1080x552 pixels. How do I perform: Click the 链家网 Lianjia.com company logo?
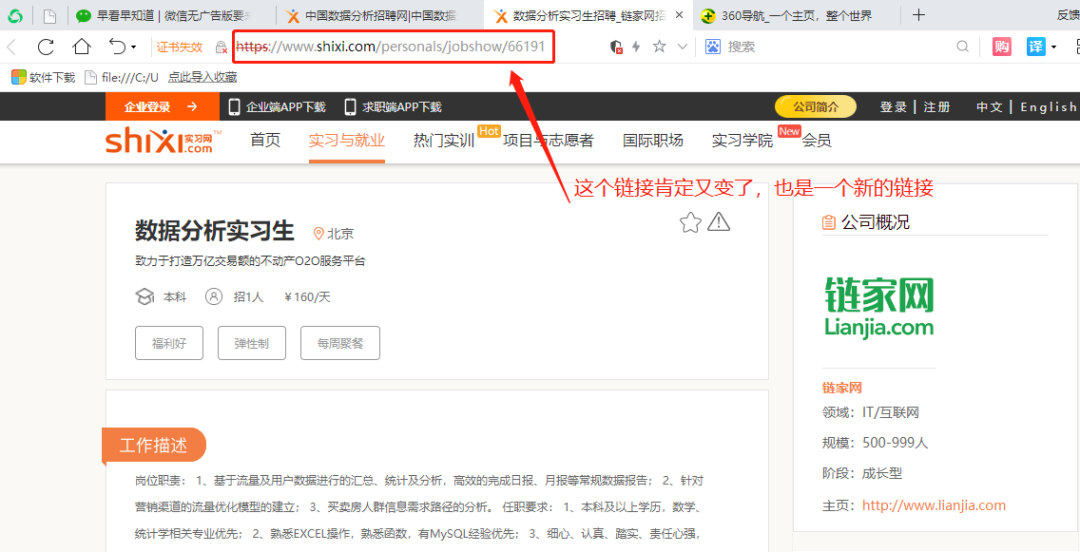[879, 306]
